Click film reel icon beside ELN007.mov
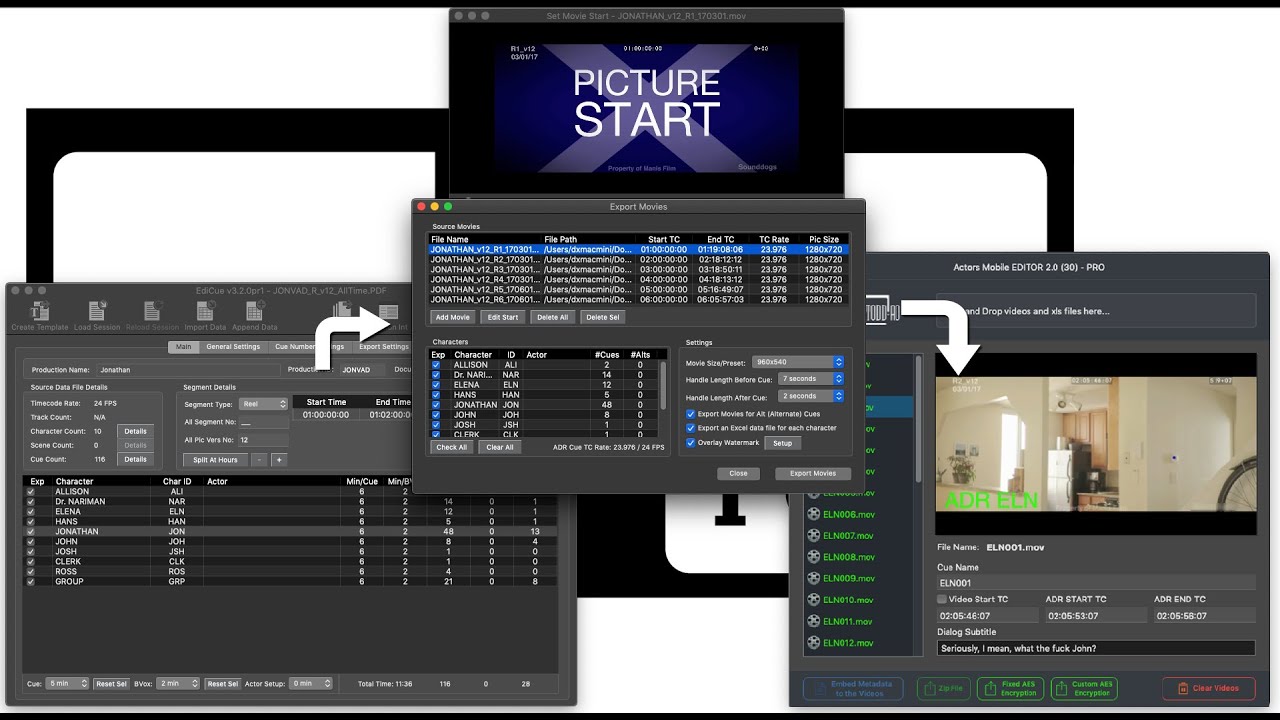The width and height of the screenshot is (1280, 720). [x=813, y=536]
